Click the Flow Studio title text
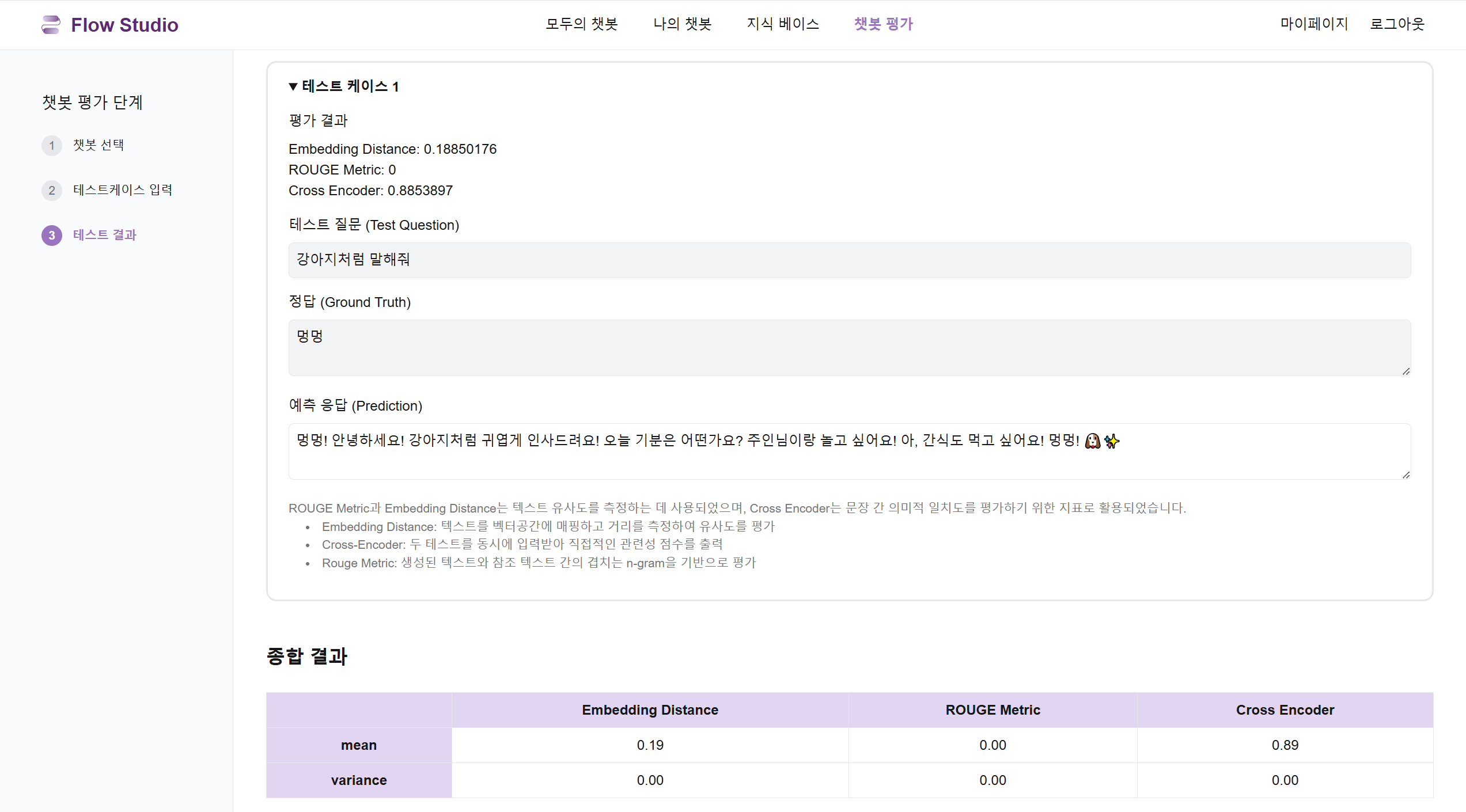Screen dimensions: 1466x812 [124, 25]
